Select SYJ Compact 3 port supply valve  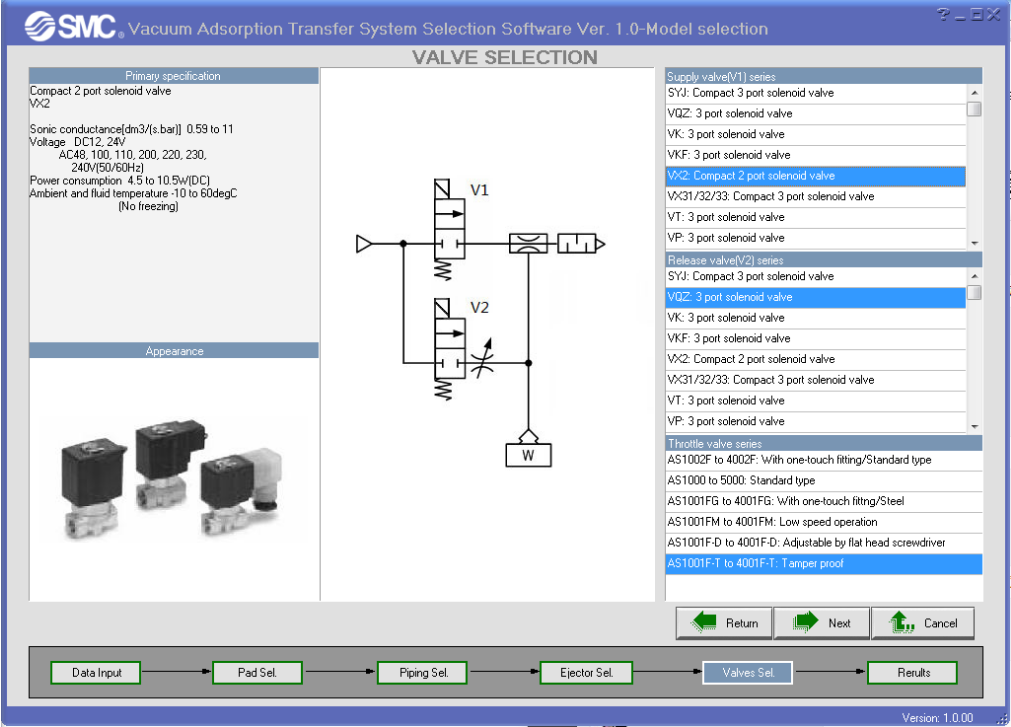pyautogui.click(x=815, y=93)
